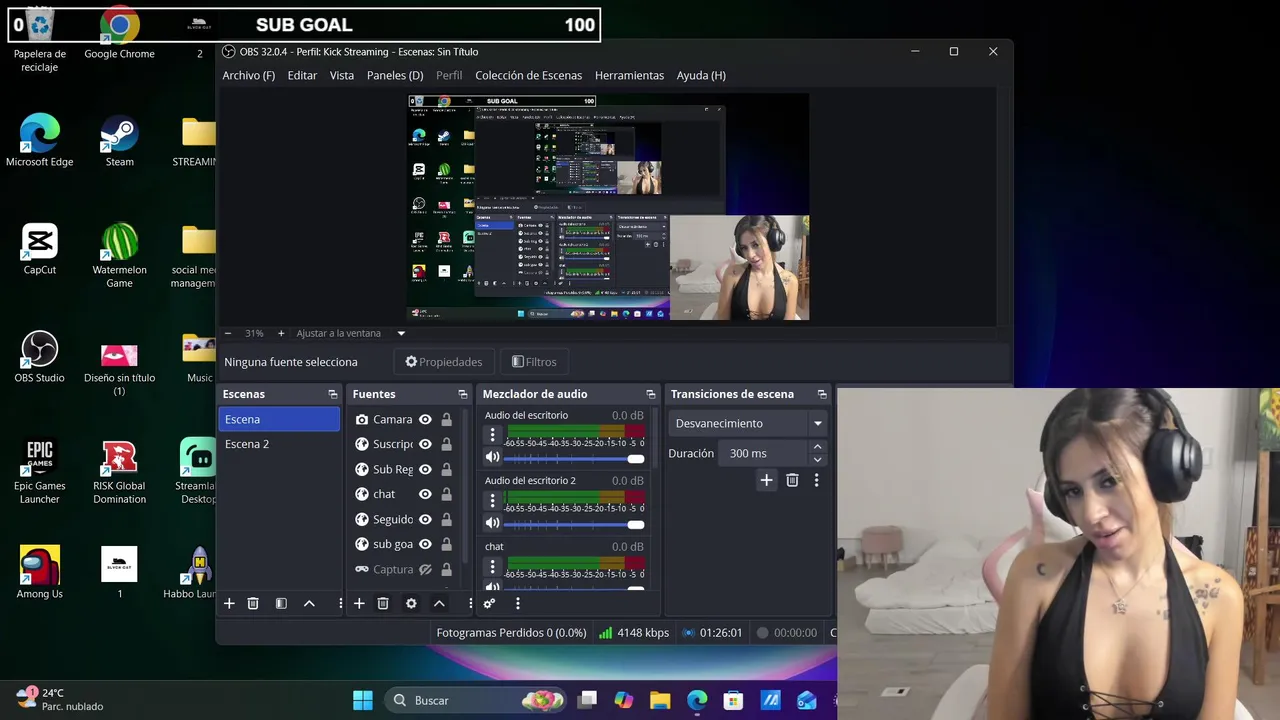The height and width of the screenshot is (720, 1280).
Task: Add a configurable transition with plus
Action: 766,480
